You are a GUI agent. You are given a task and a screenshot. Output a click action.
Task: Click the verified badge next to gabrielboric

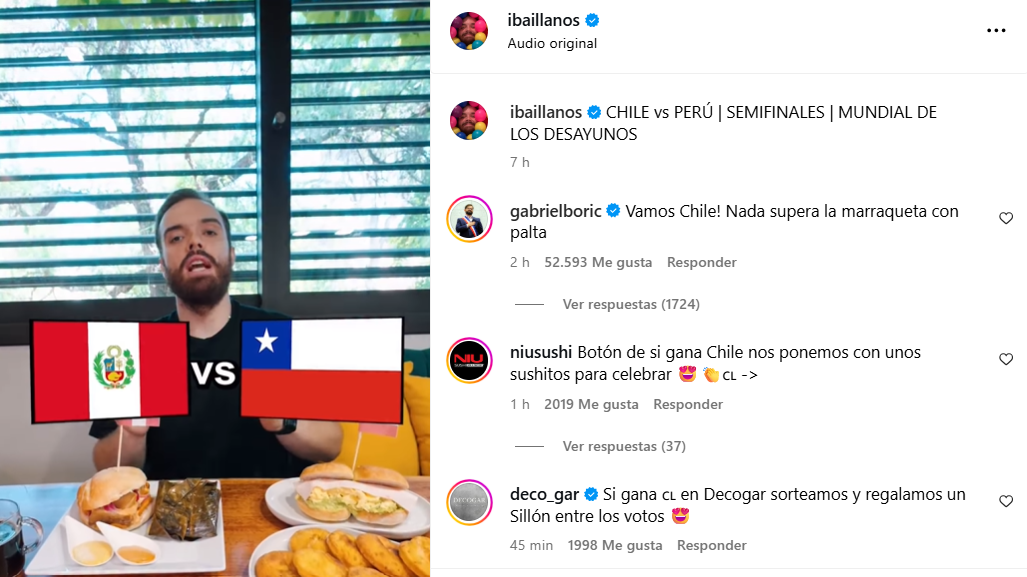(613, 211)
